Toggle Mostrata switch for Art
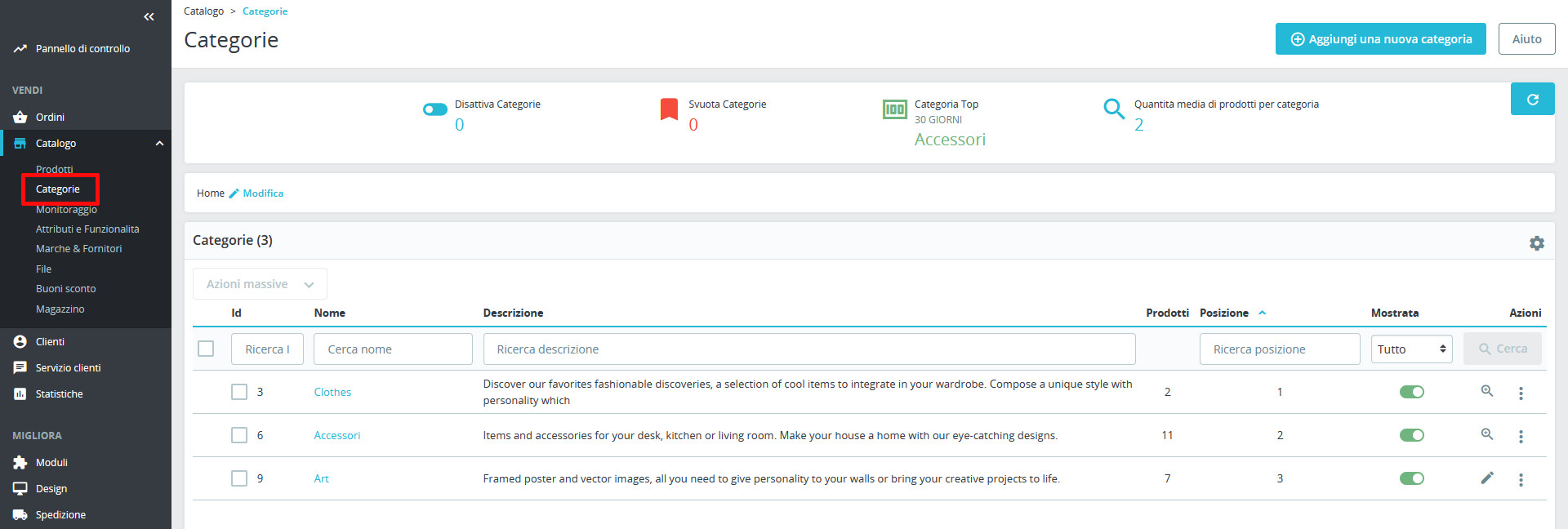This screenshot has height=529, width=1568. [x=1412, y=478]
